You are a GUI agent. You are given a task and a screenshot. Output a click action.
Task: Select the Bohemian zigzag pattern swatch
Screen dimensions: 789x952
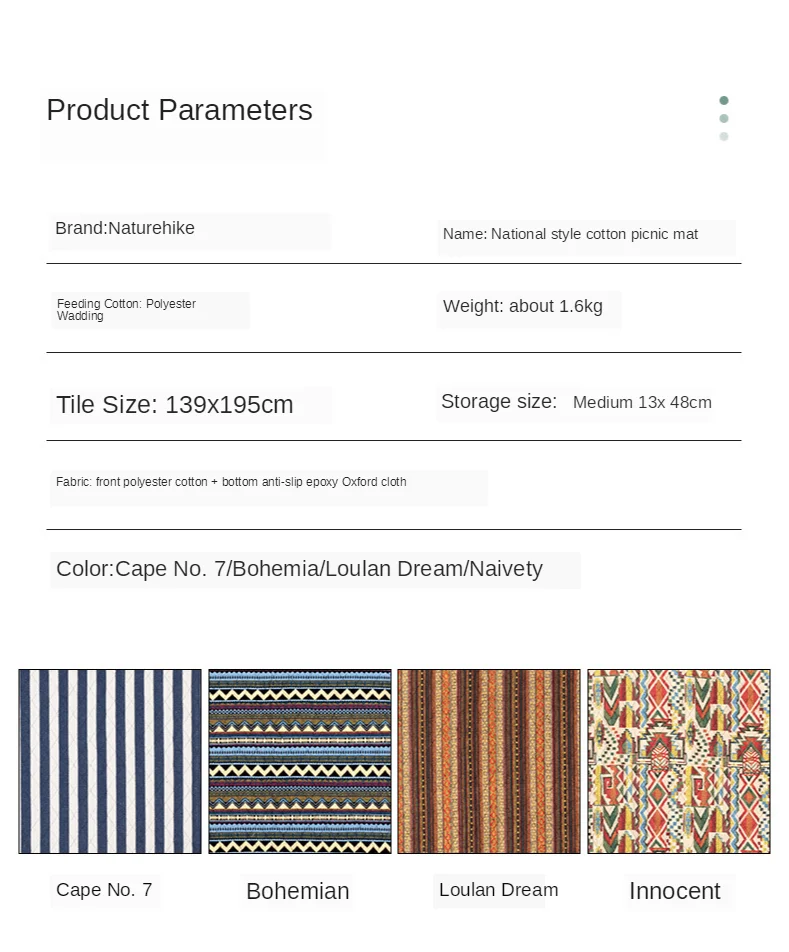coord(300,761)
